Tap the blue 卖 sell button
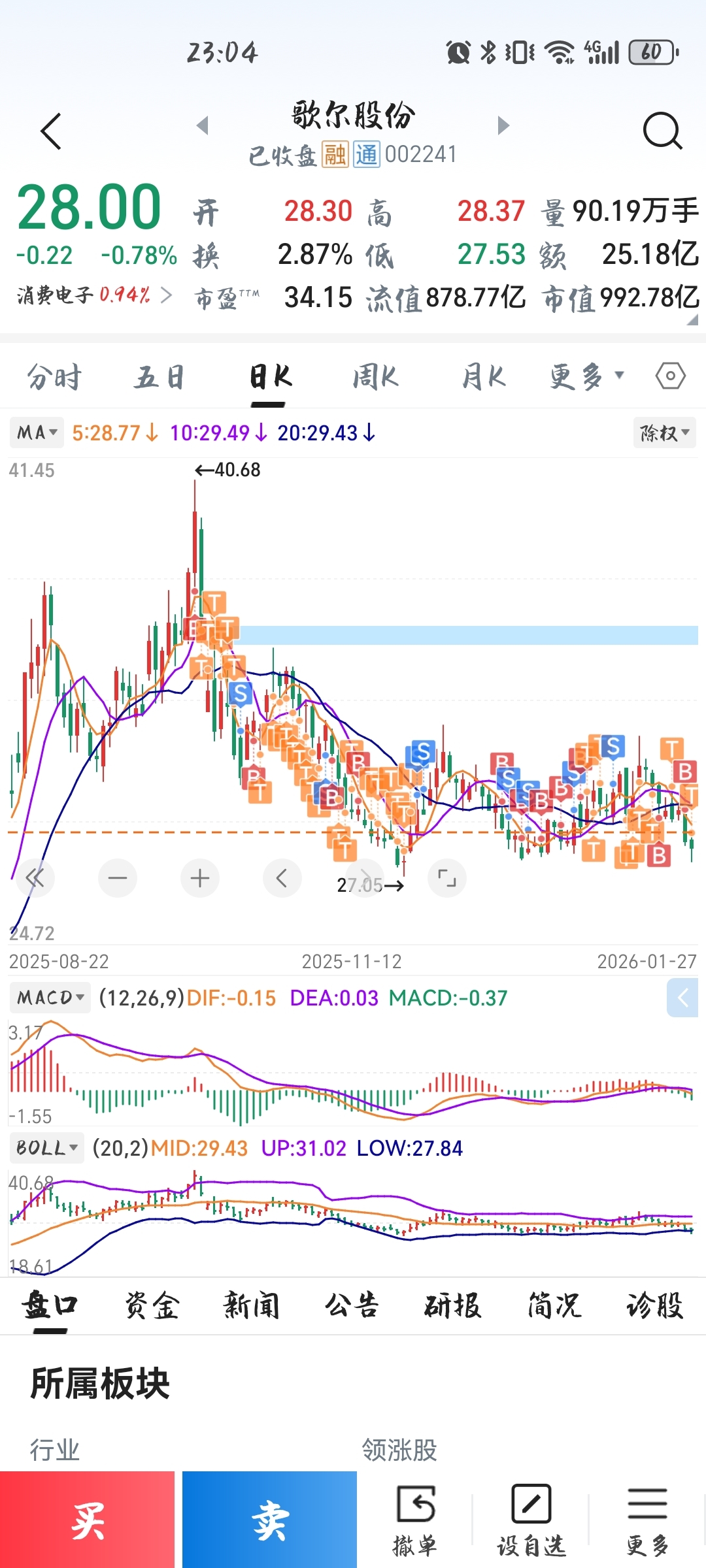This screenshot has height=1568, width=706. 269,1520
